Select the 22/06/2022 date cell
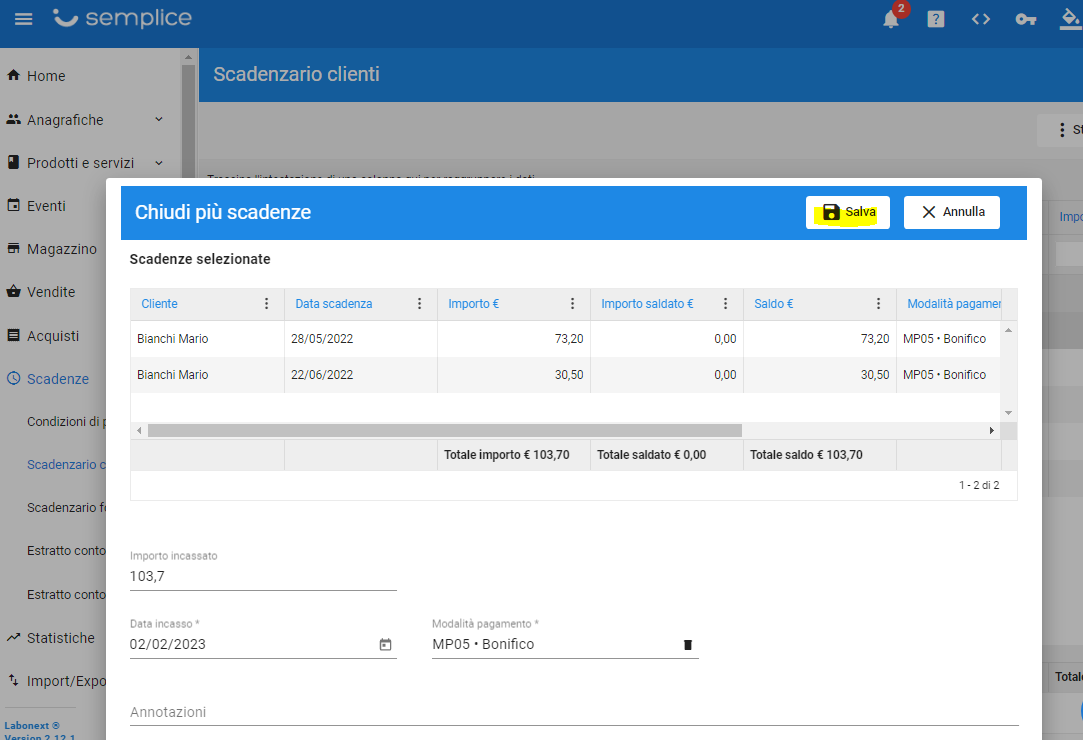1083x740 pixels. coord(361,374)
